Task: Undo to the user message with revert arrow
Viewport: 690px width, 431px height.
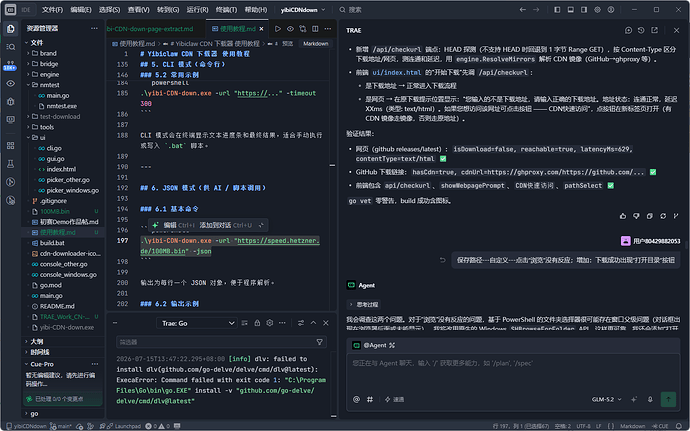Action: [443, 260]
